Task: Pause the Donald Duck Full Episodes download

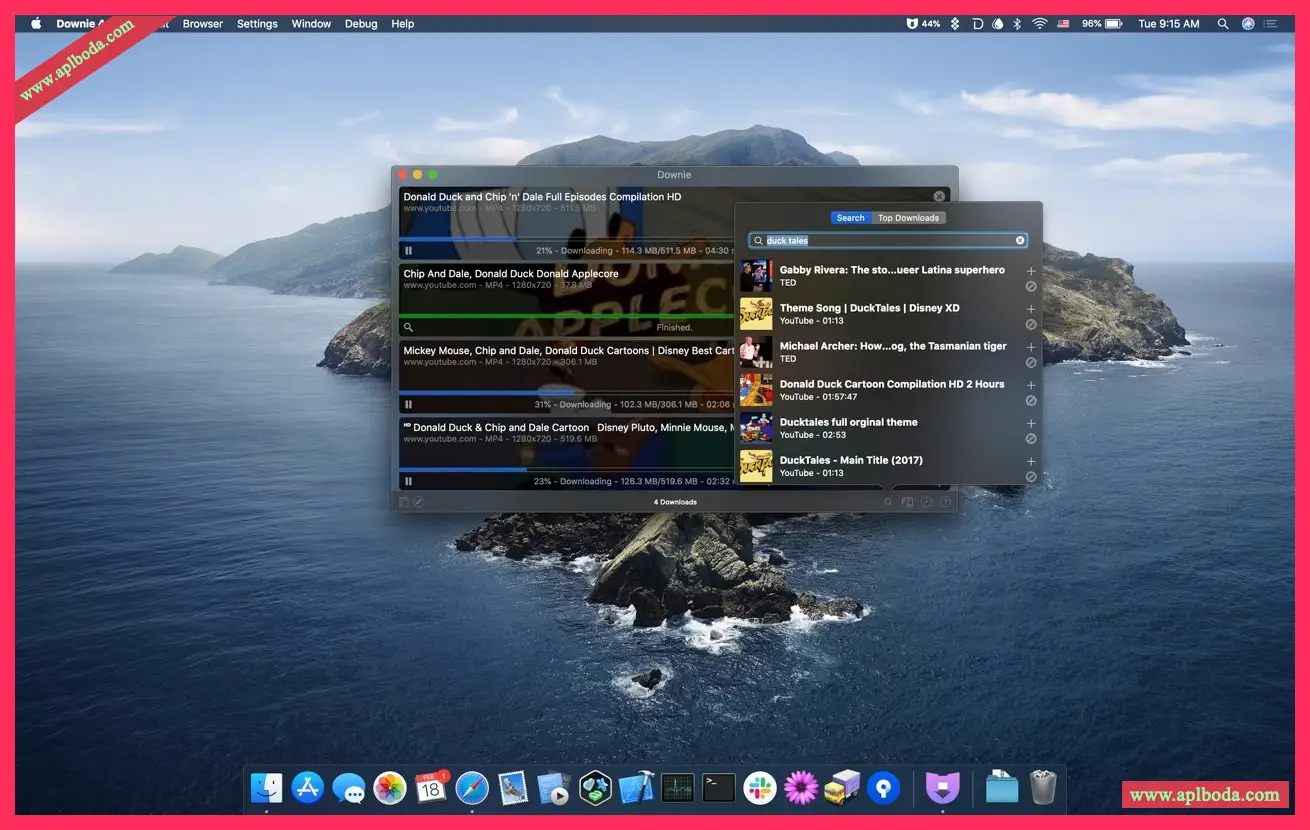Action: pos(408,251)
